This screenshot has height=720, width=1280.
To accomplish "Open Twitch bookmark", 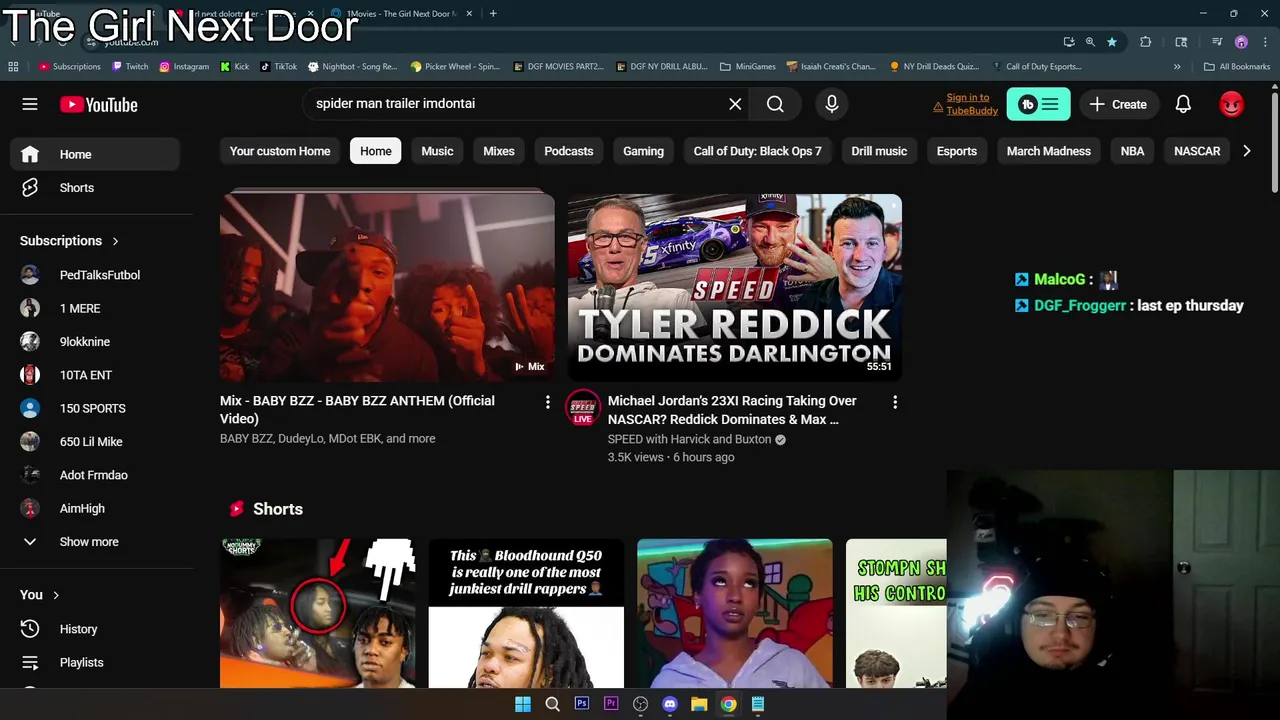I will (x=130, y=67).
